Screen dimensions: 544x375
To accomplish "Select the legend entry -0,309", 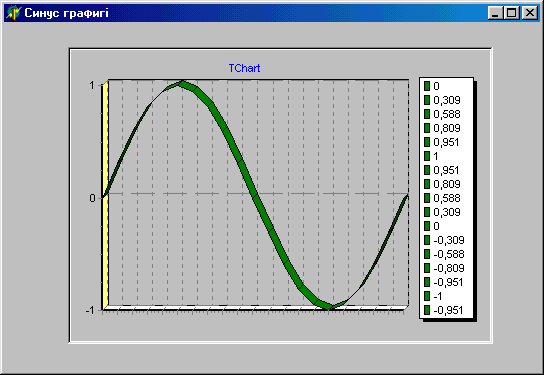I will [444, 240].
